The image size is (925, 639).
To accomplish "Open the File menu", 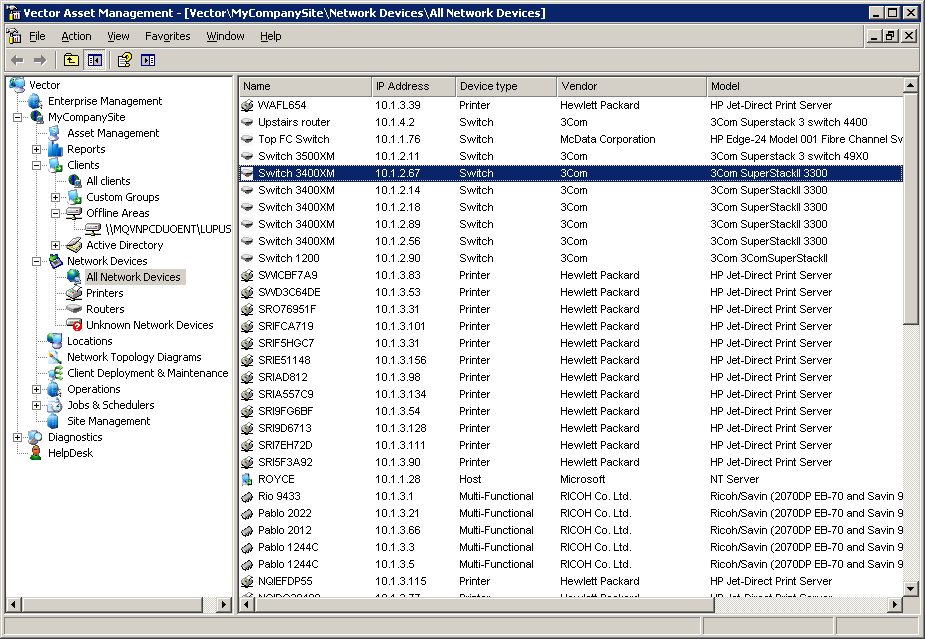I will click(x=37, y=37).
